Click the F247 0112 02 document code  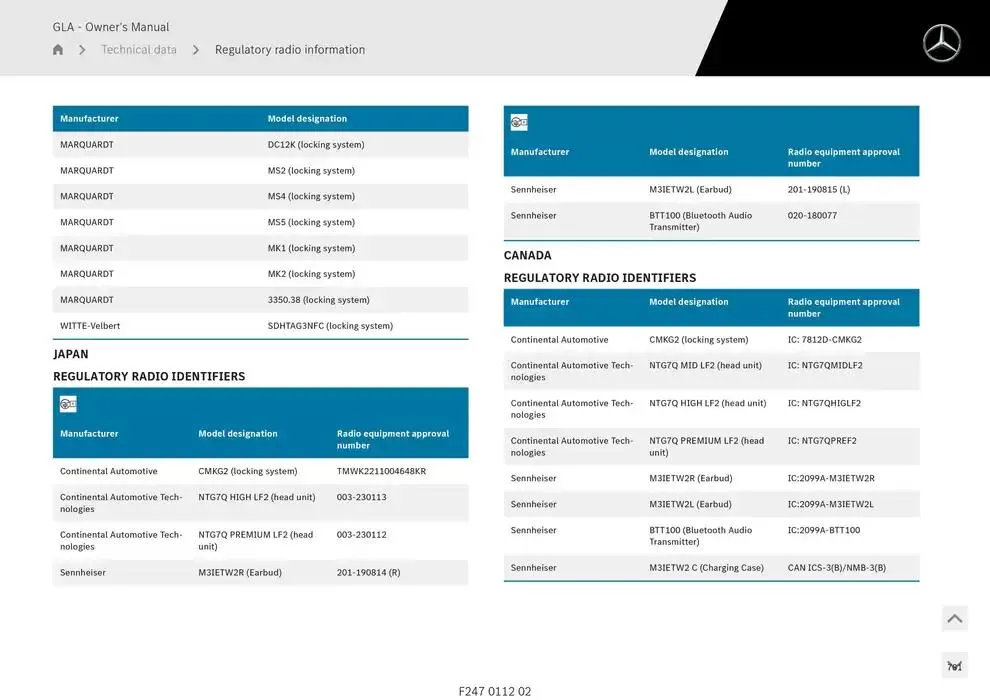tap(495, 691)
